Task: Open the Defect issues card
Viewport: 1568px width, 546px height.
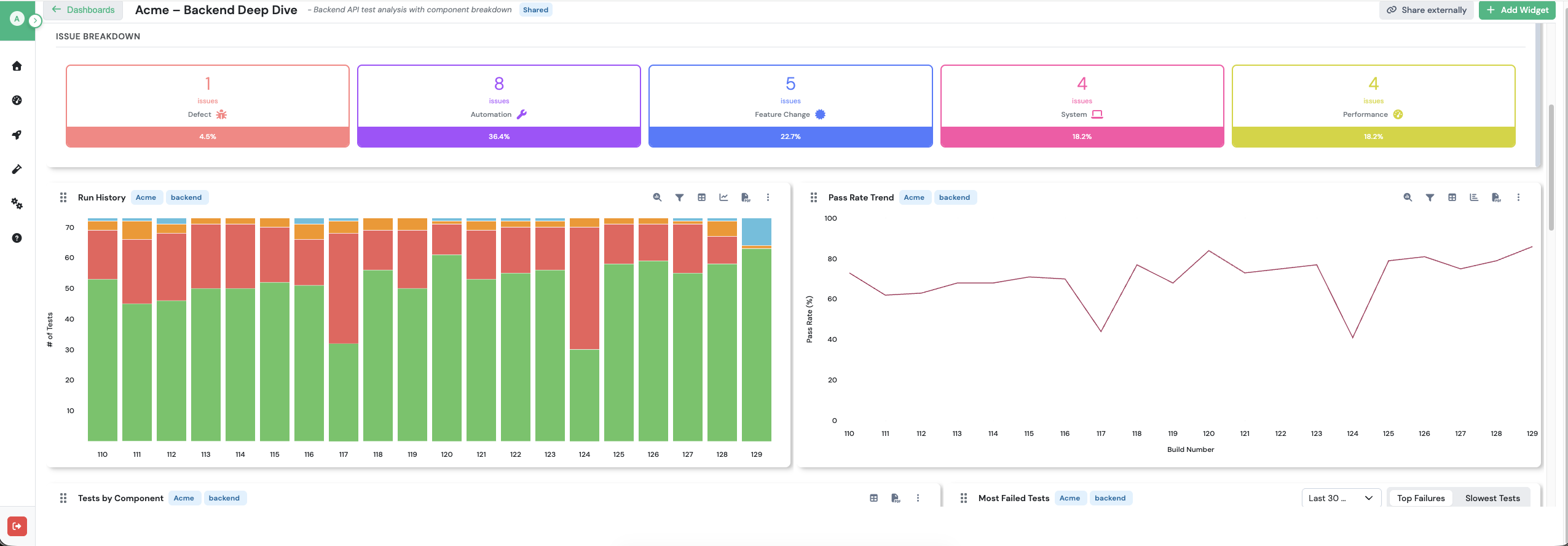Action: (x=208, y=106)
